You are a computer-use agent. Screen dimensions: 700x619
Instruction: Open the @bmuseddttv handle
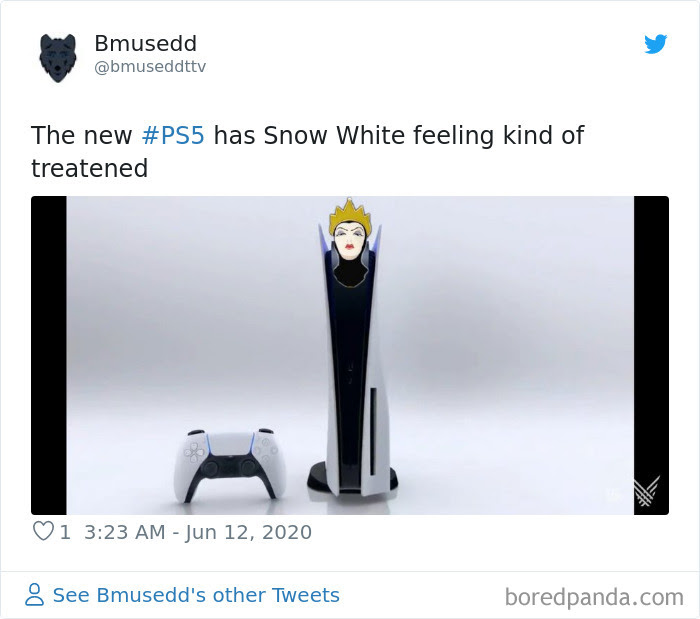(150, 67)
